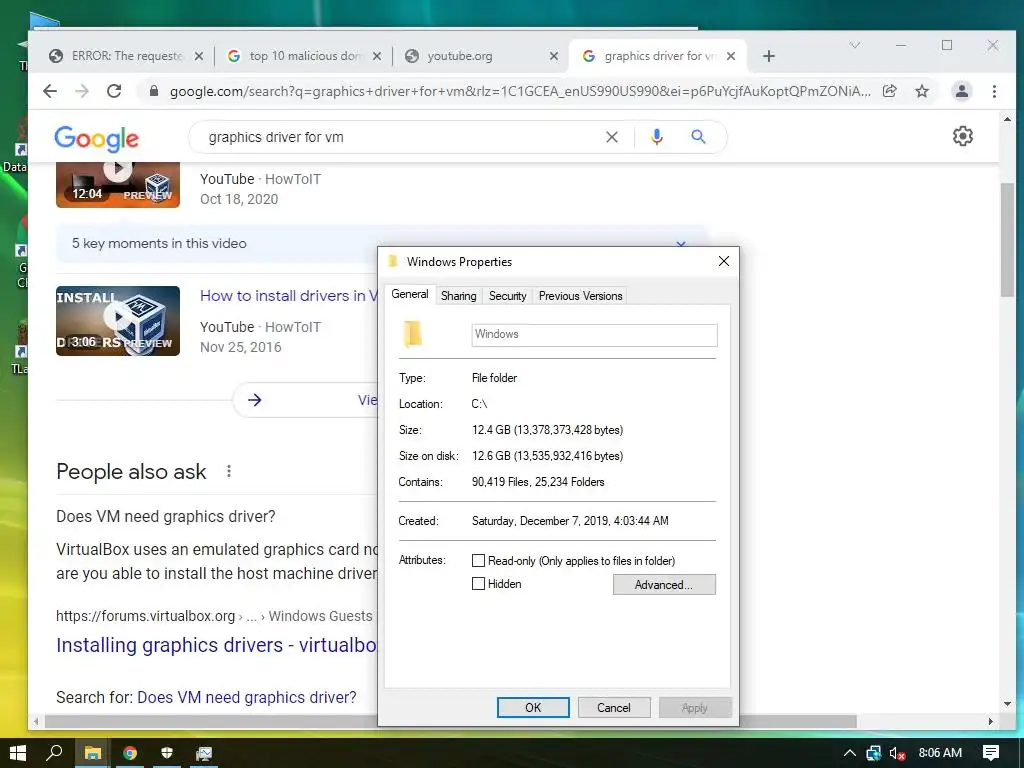1024x768 pixels.
Task: Click the horizontal scrollbar thumb in Chrome
Action: [451, 722]
